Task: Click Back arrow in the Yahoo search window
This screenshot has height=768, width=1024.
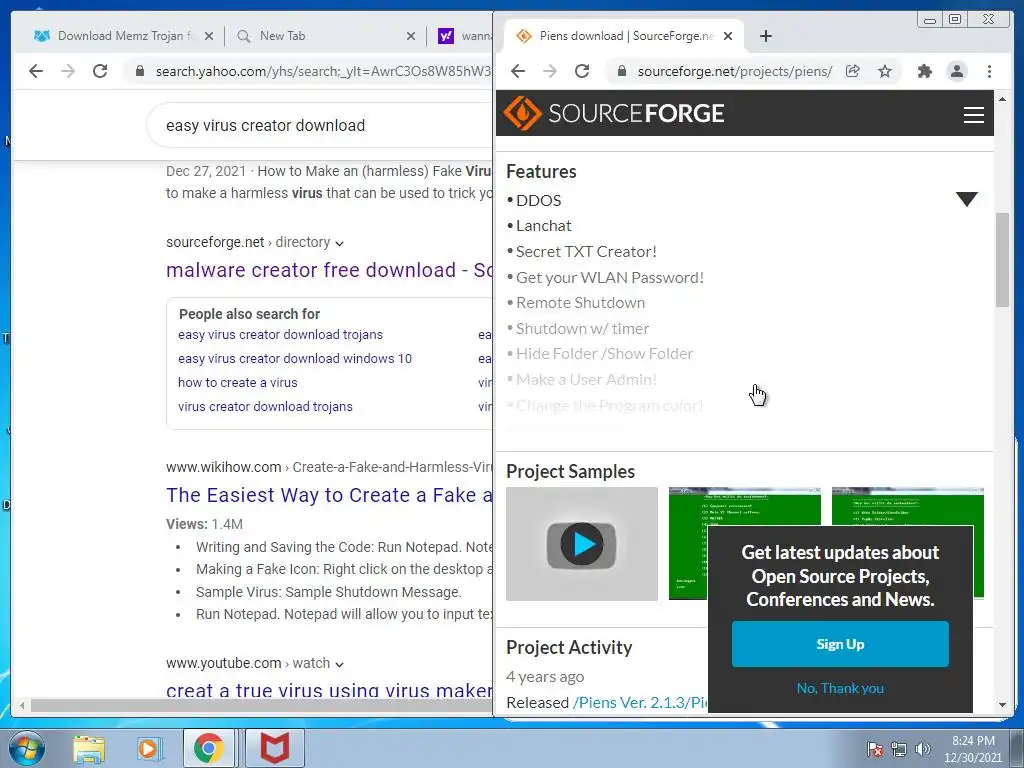Action: [36, 71]
